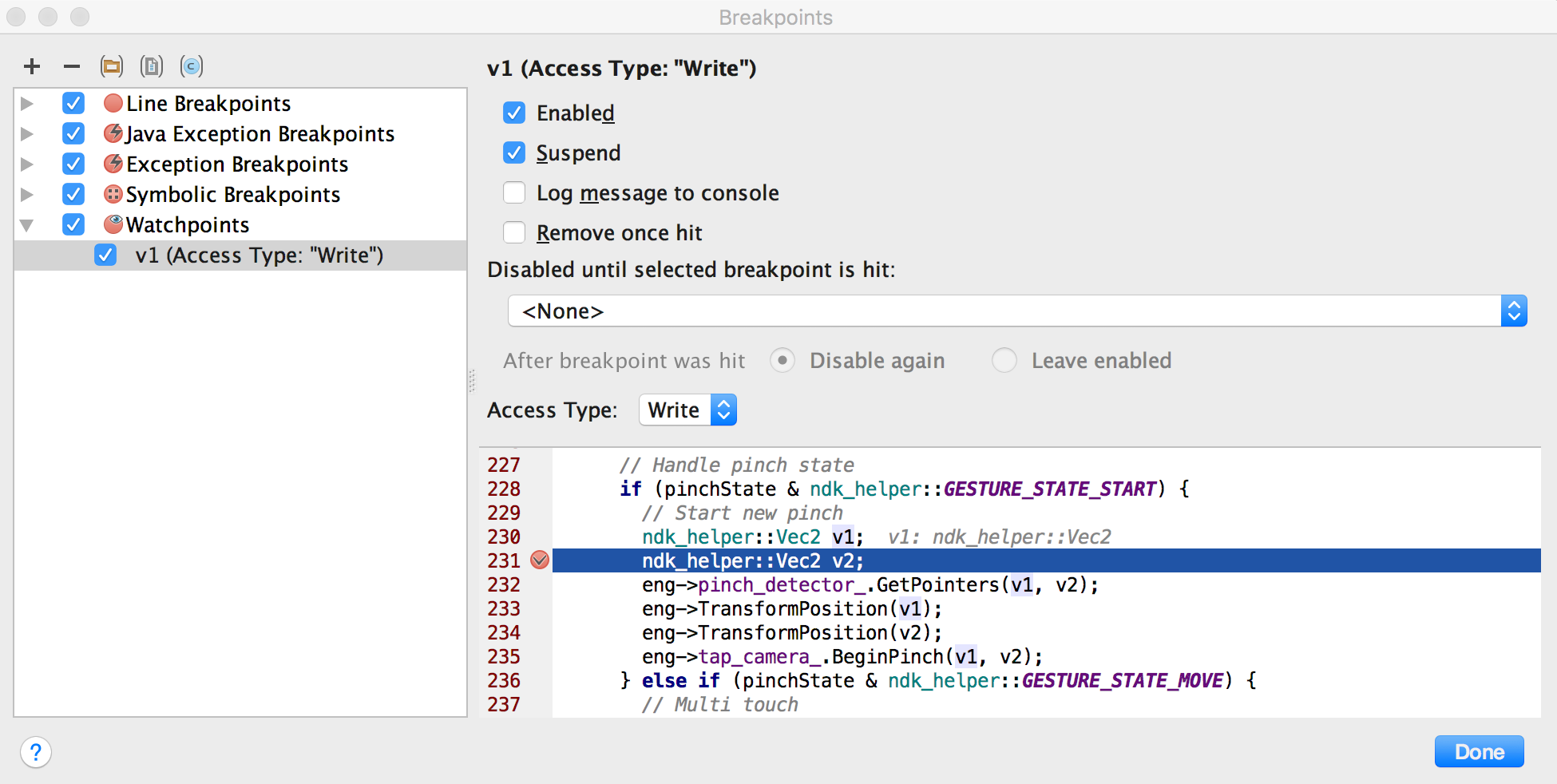
Task: Click the remove breakpoint minus icon
Action: tap(72, 66)
